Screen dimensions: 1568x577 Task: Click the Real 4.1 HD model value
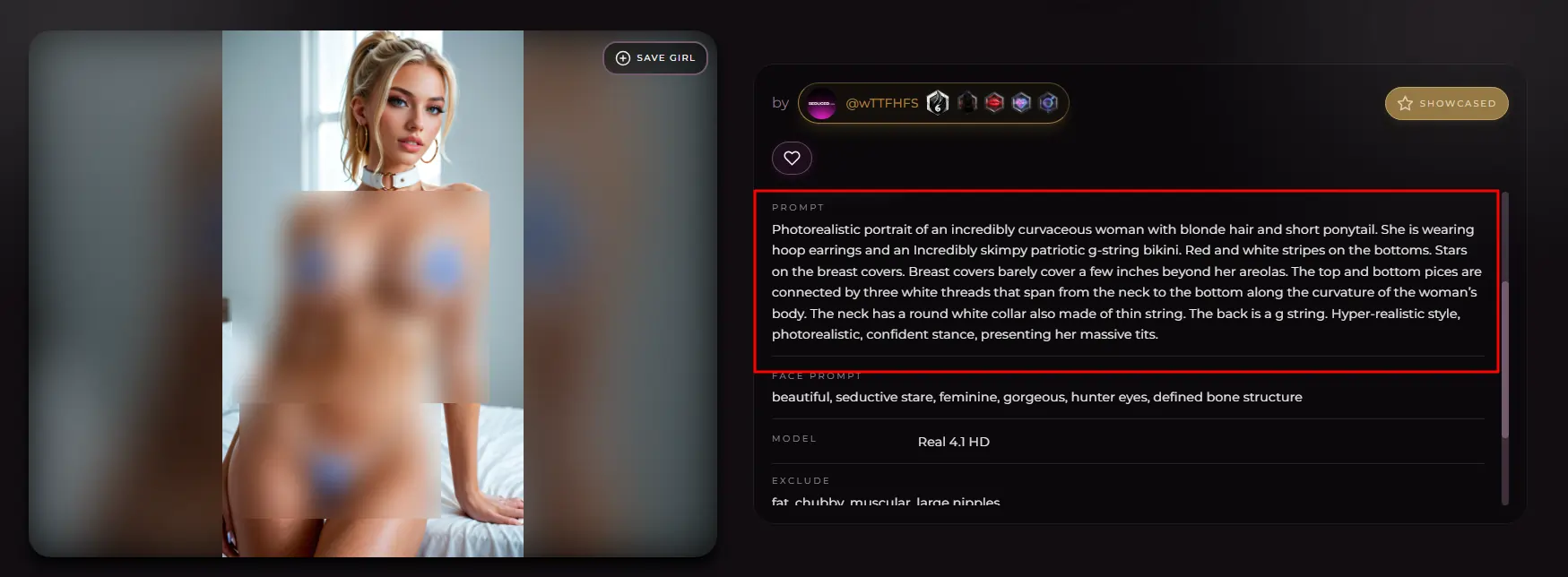point(954,442)
